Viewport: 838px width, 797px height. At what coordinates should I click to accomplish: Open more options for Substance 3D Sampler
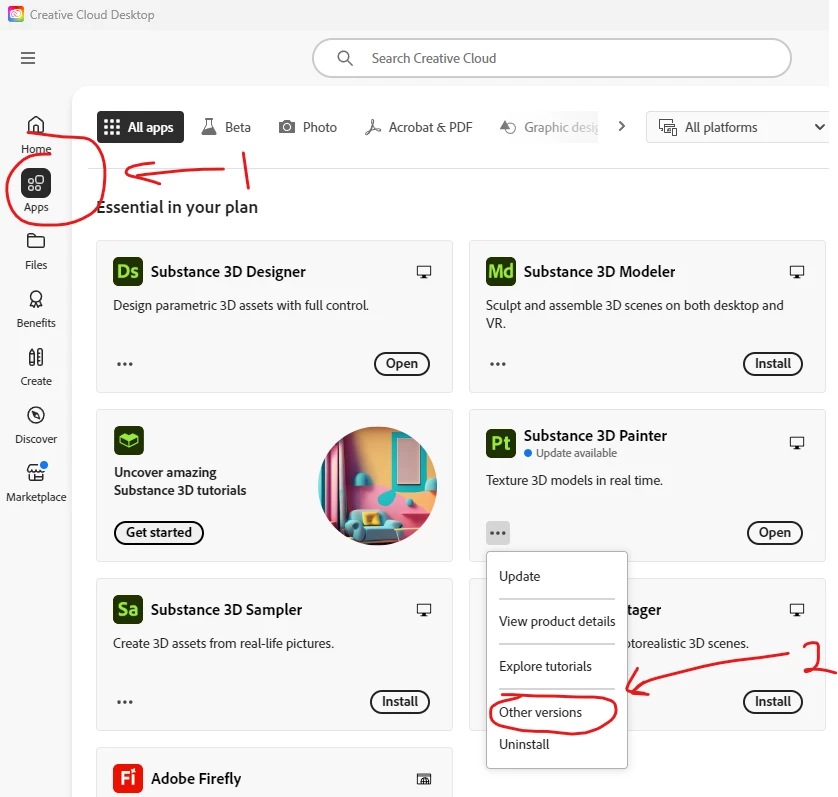125,702
